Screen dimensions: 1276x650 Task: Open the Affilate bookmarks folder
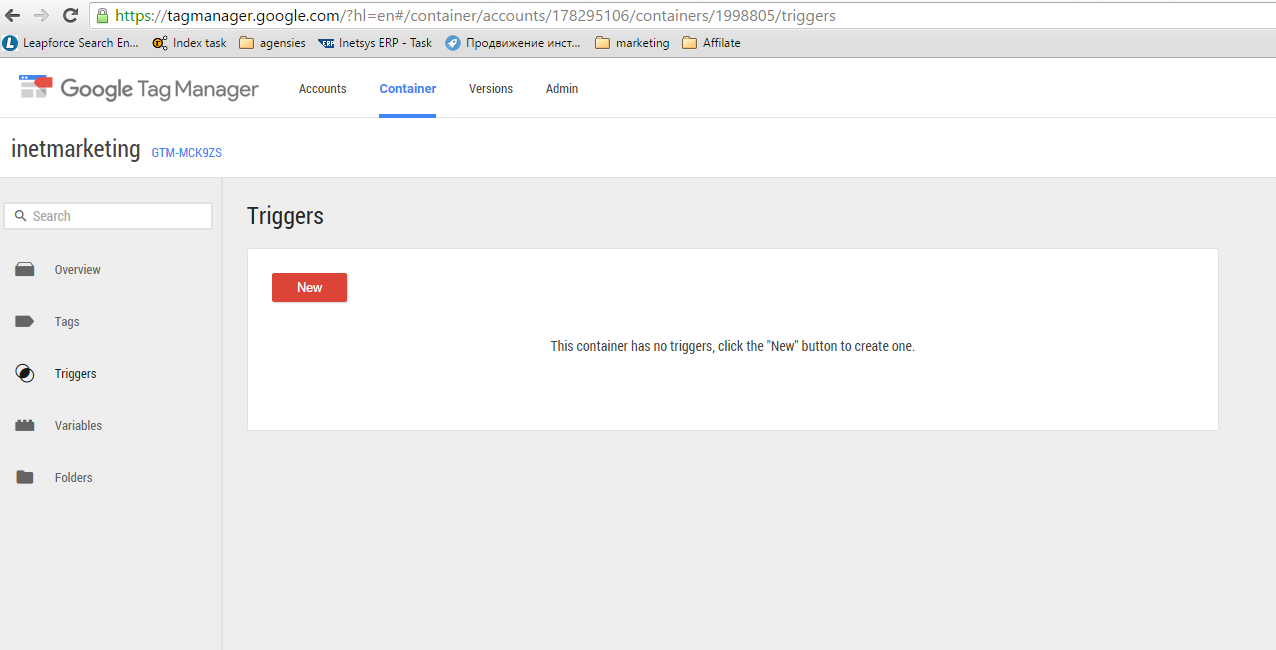point(711,43)
